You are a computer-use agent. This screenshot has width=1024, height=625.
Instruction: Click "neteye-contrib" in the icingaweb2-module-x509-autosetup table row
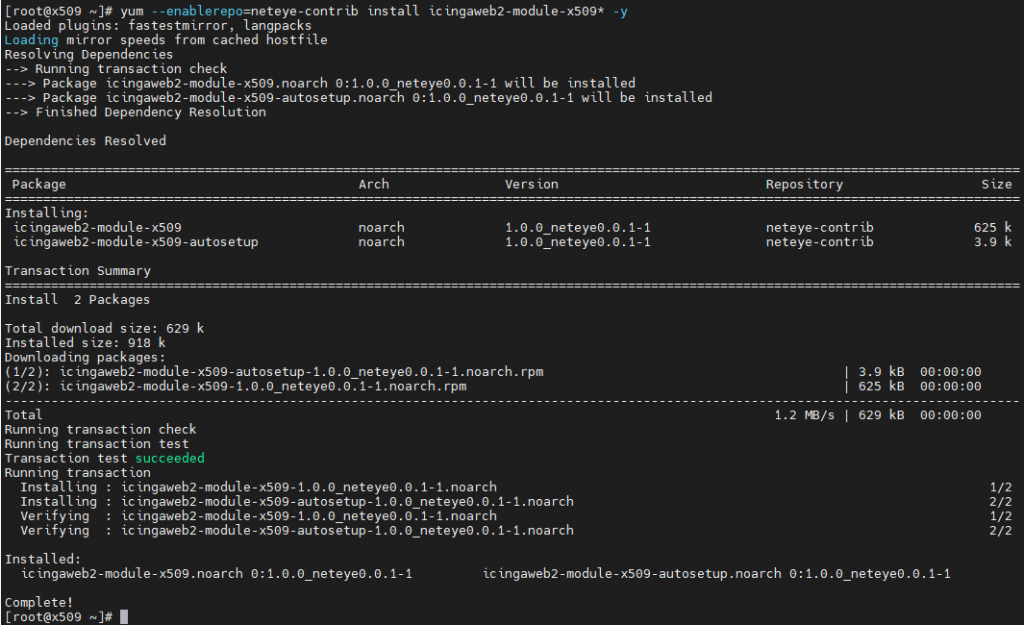click(820, 242)
